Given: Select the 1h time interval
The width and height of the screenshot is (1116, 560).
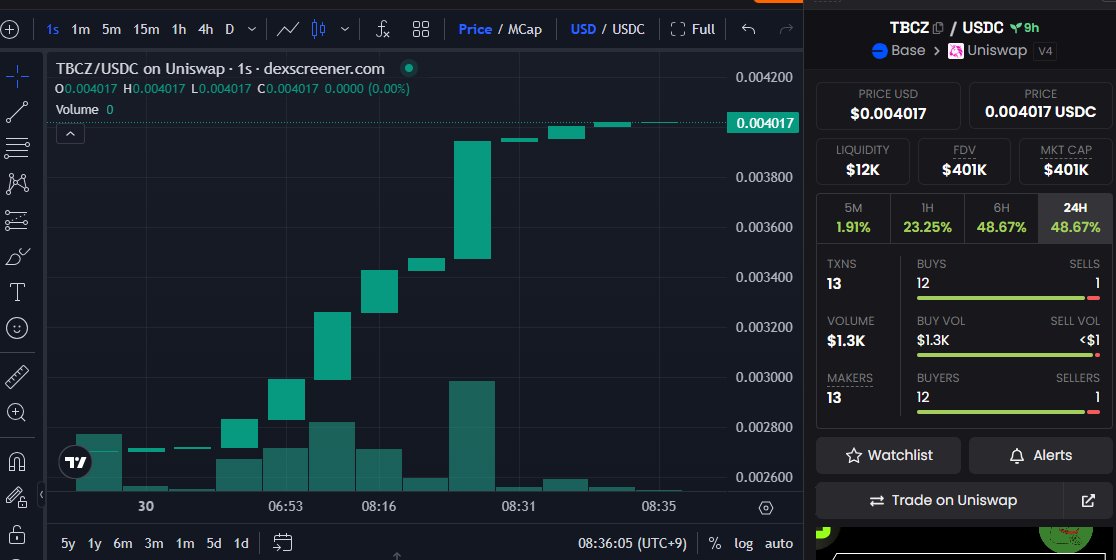Looking at the screenshot, I should click(x=179, y=29).
